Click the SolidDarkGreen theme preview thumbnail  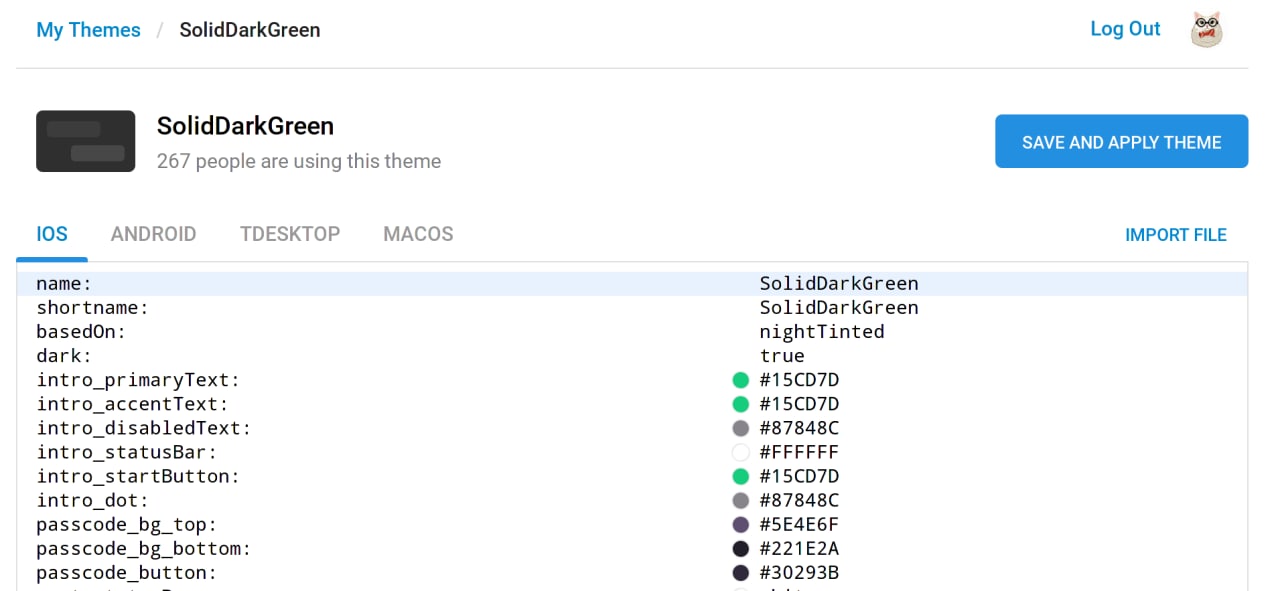[86, 141]
